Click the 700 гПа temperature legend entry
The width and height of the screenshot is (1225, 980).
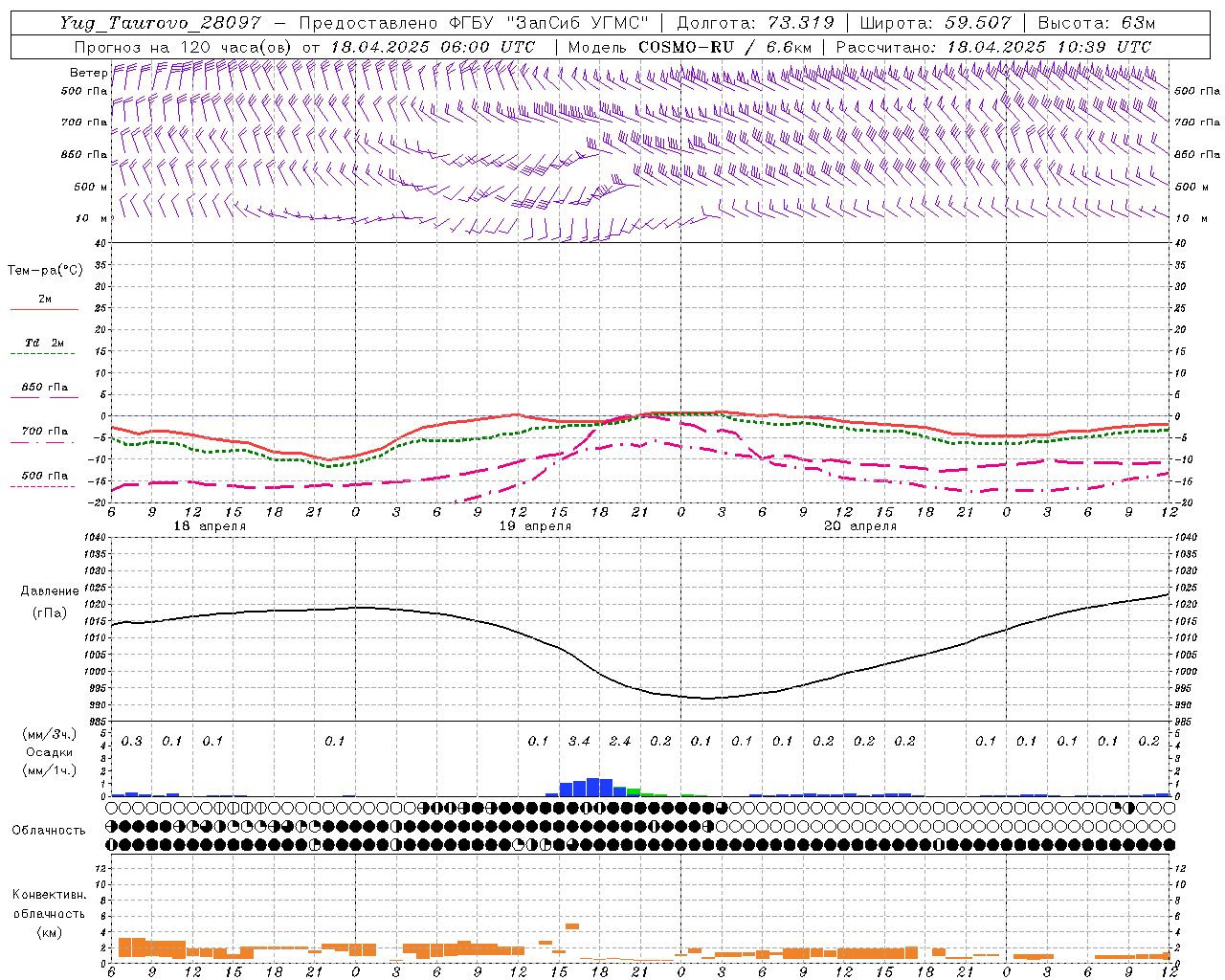[x=45, y=432]
